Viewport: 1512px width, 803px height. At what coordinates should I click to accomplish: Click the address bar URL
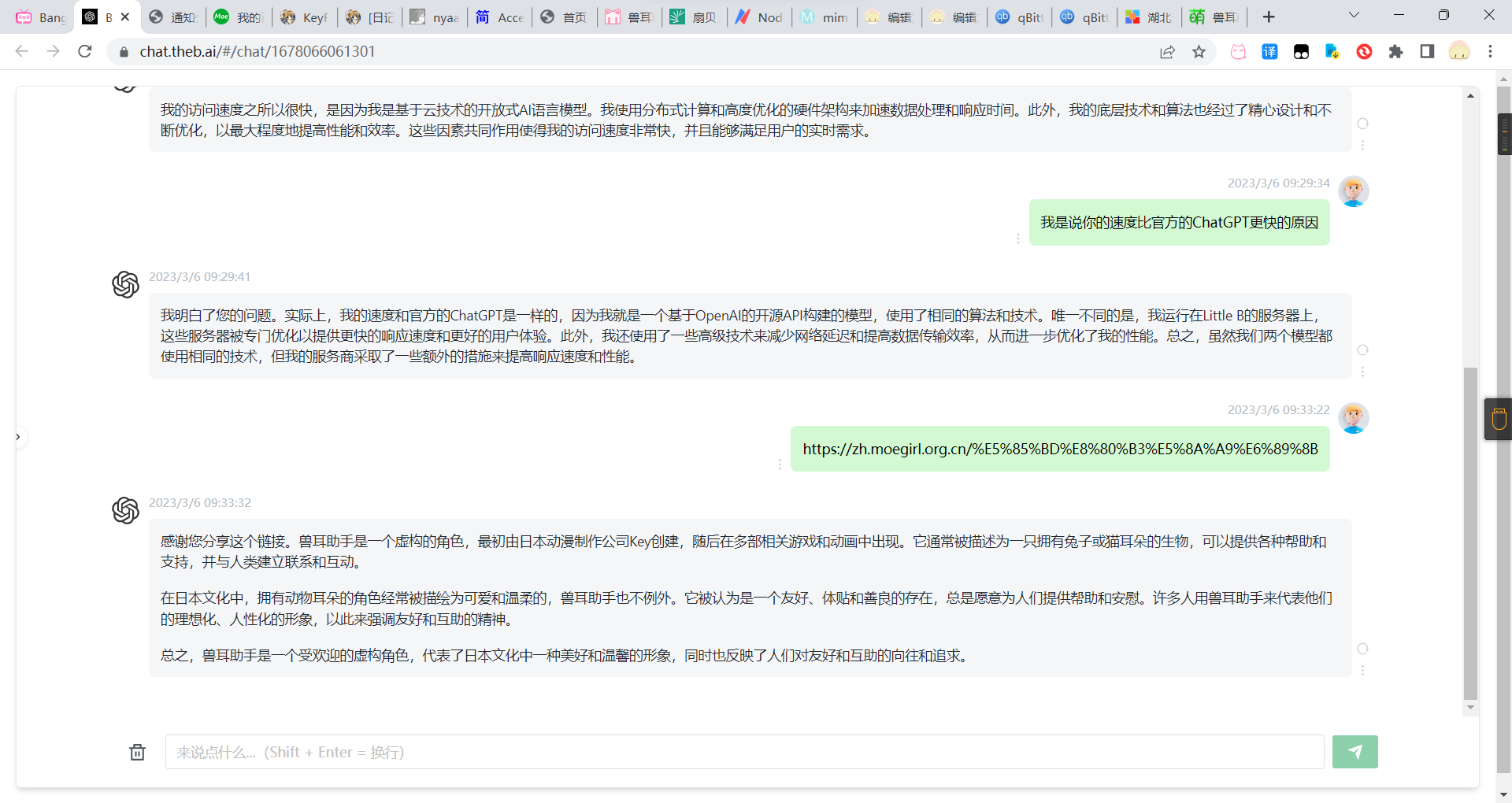pos(258,52)
